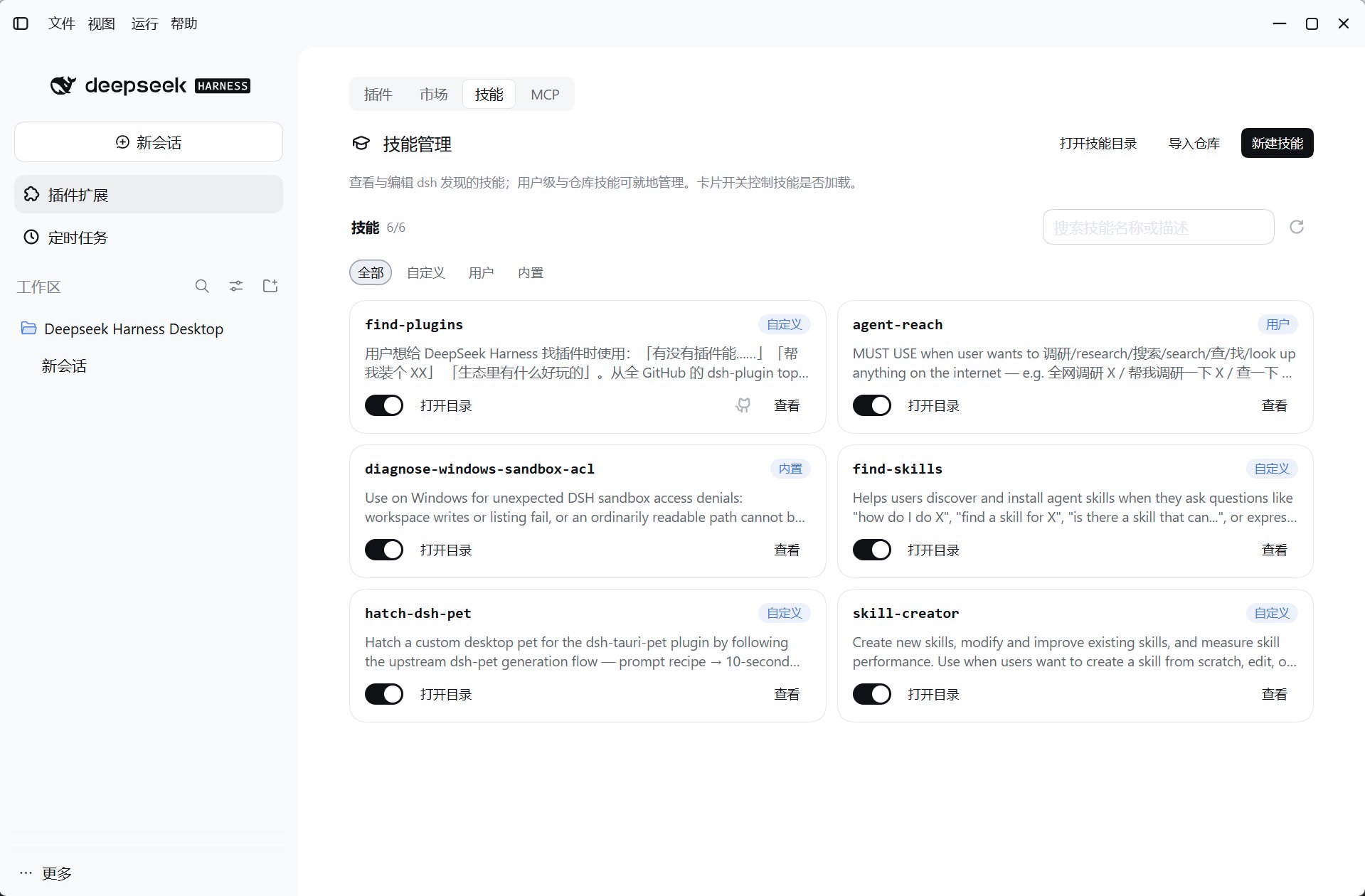
Task: Open the 视图 menu
Action: (102, 23)
